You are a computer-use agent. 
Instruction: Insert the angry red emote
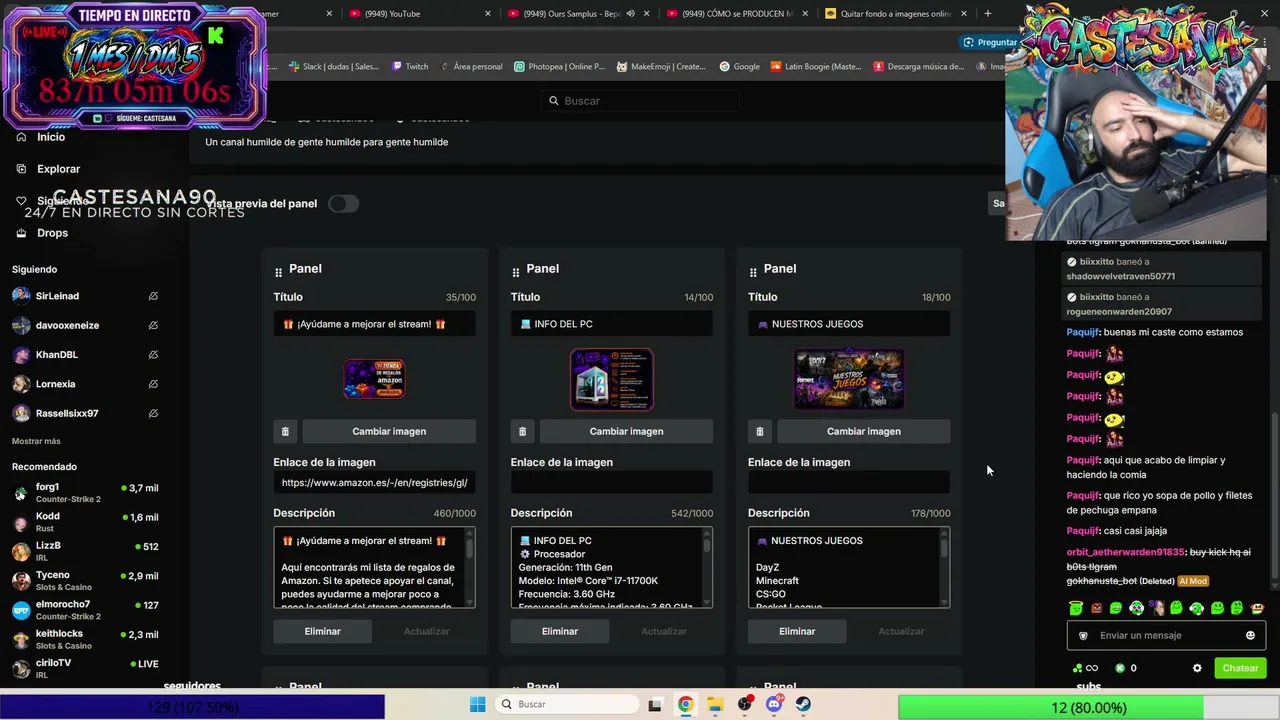point(1096,607)
